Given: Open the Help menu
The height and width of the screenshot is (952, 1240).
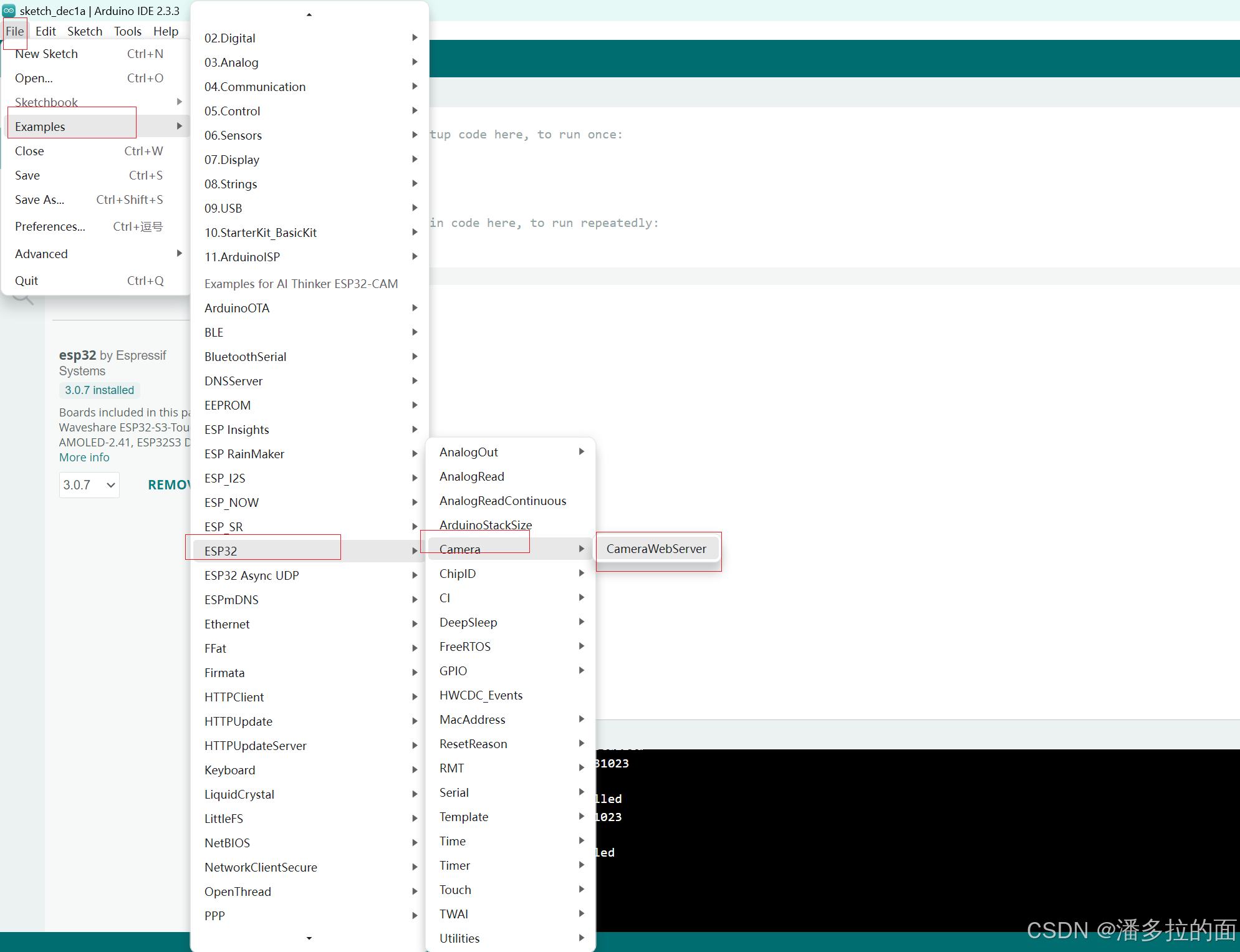Looking at the screenshot, I should tap(166, 31).
